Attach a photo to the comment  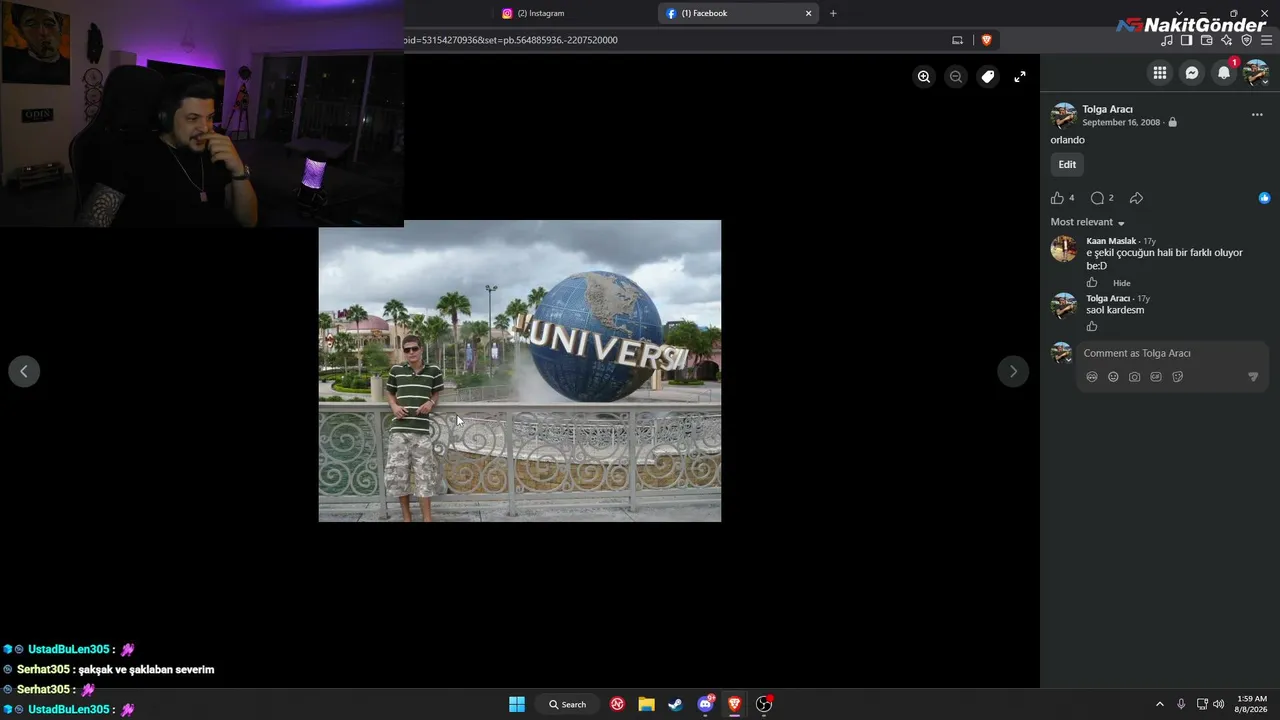1134,377
